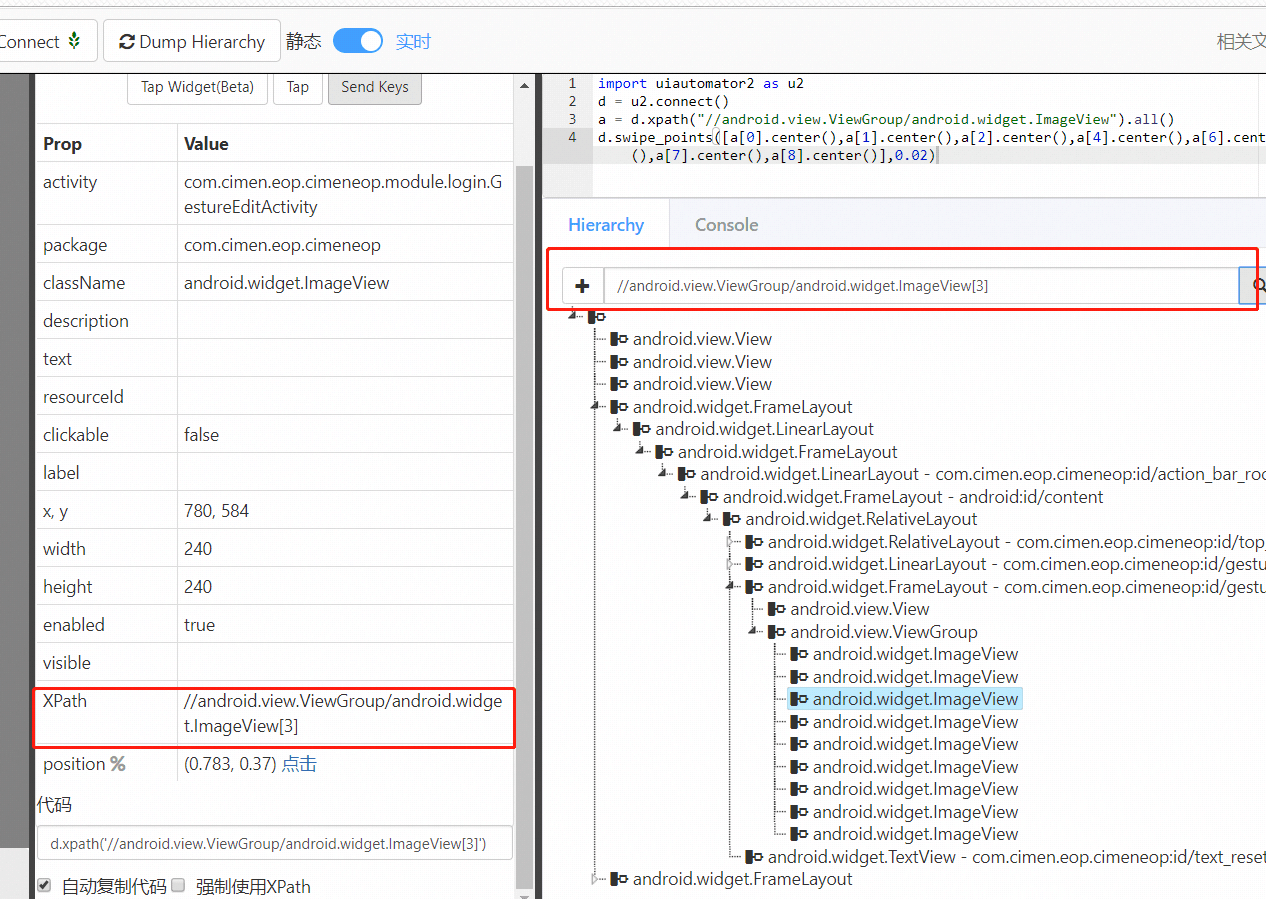
Task: Switch to the Console tab
Action: click(x=726, y=224)
